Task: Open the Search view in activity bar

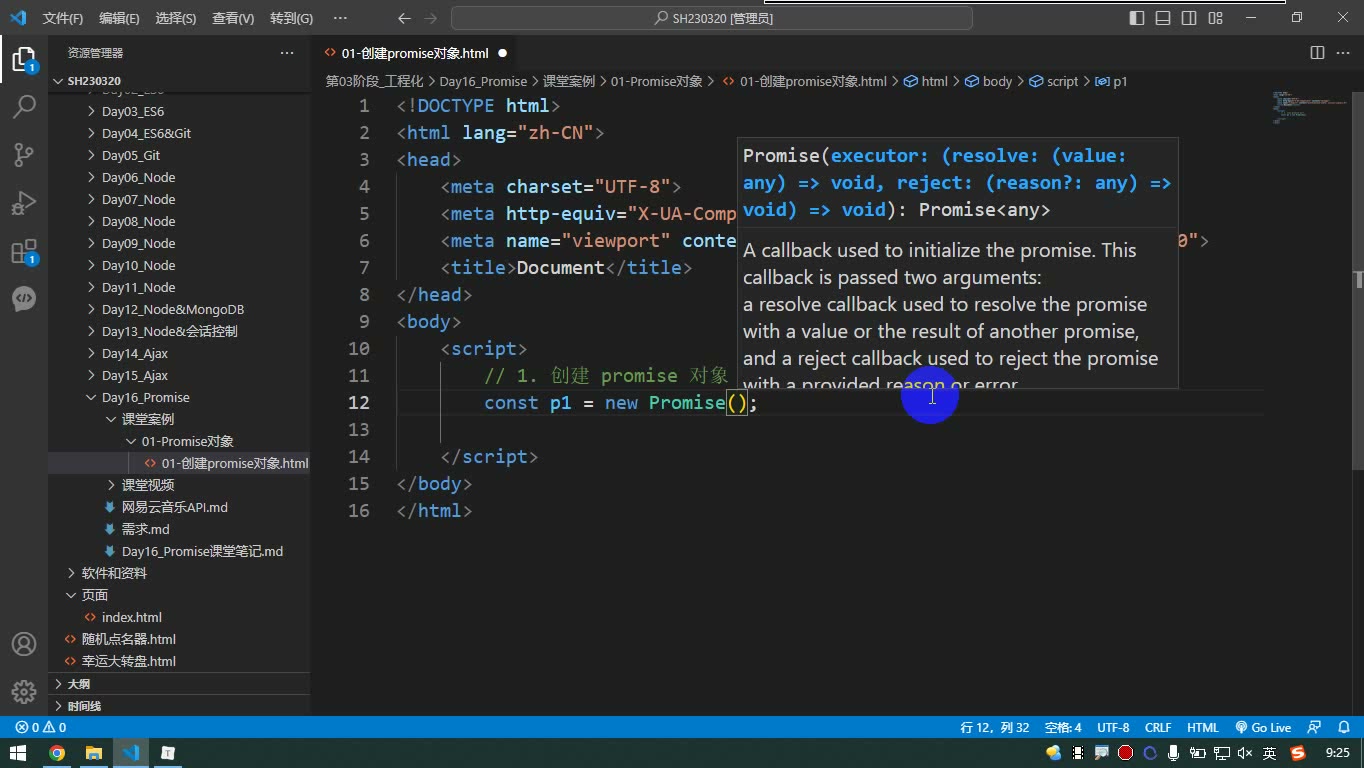Action: (x=24, y=106)
